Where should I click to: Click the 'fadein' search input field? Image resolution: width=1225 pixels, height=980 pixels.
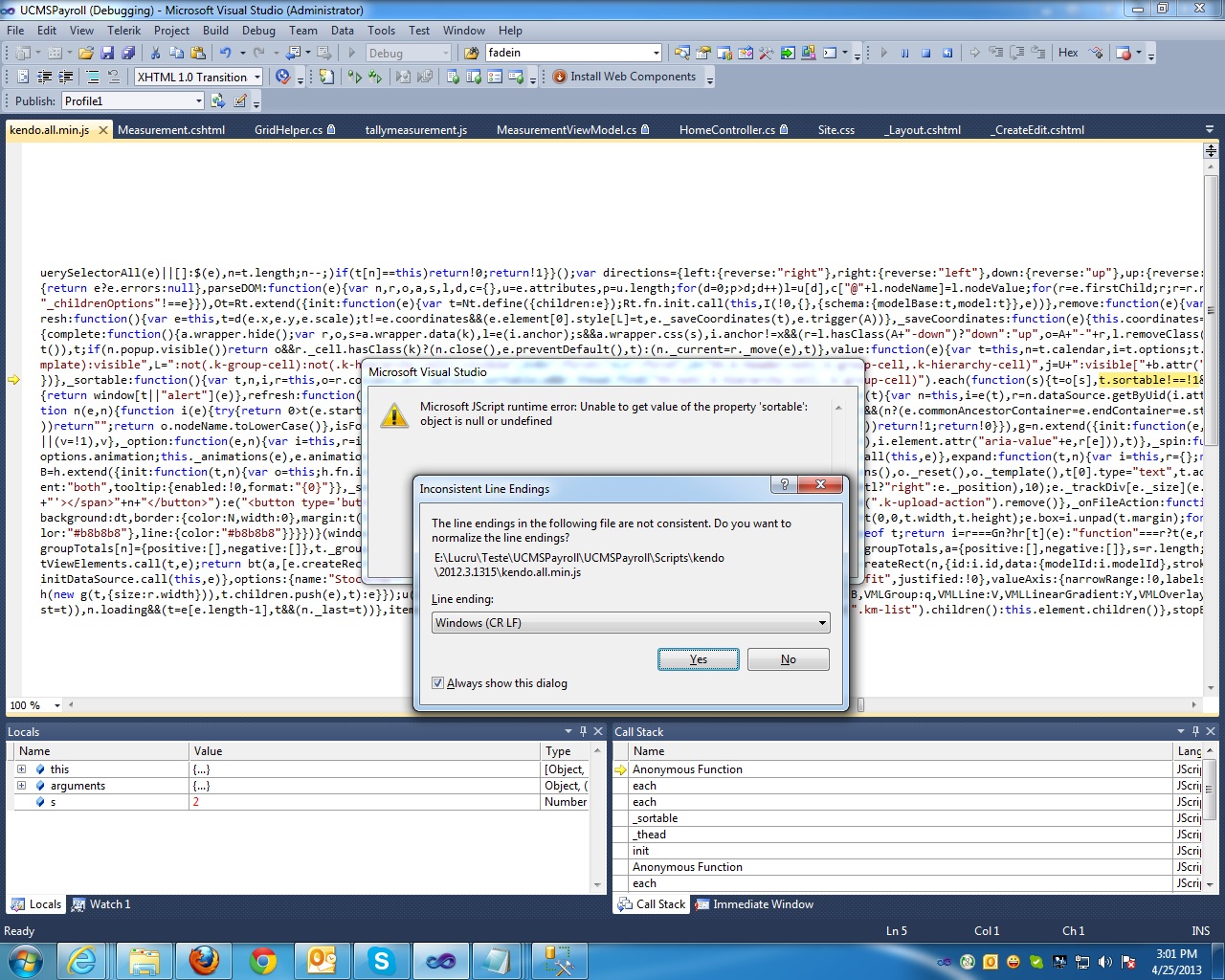pyautogui.click(x=567, y=53)
